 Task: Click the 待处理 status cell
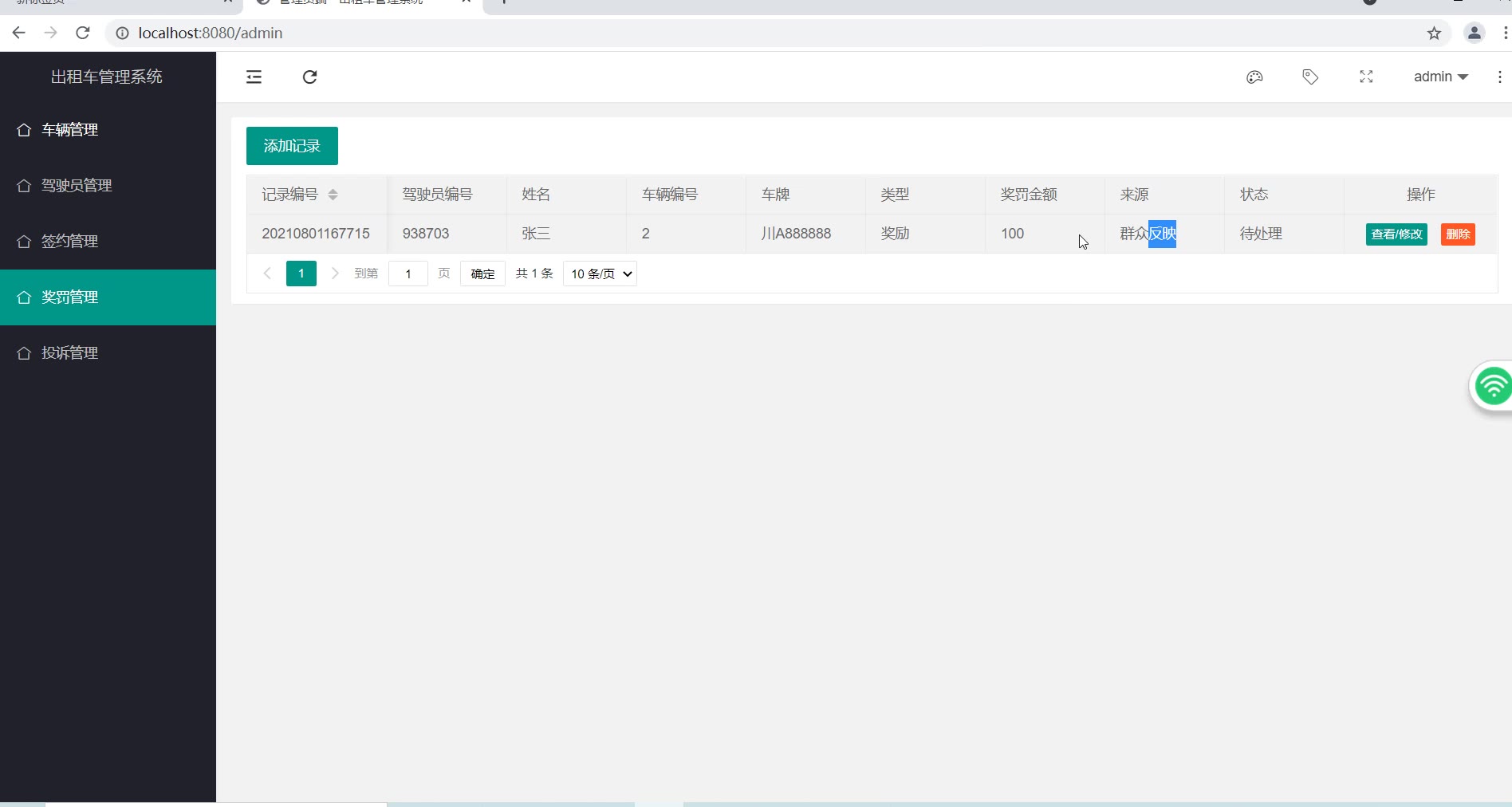tap(1284, 234)
